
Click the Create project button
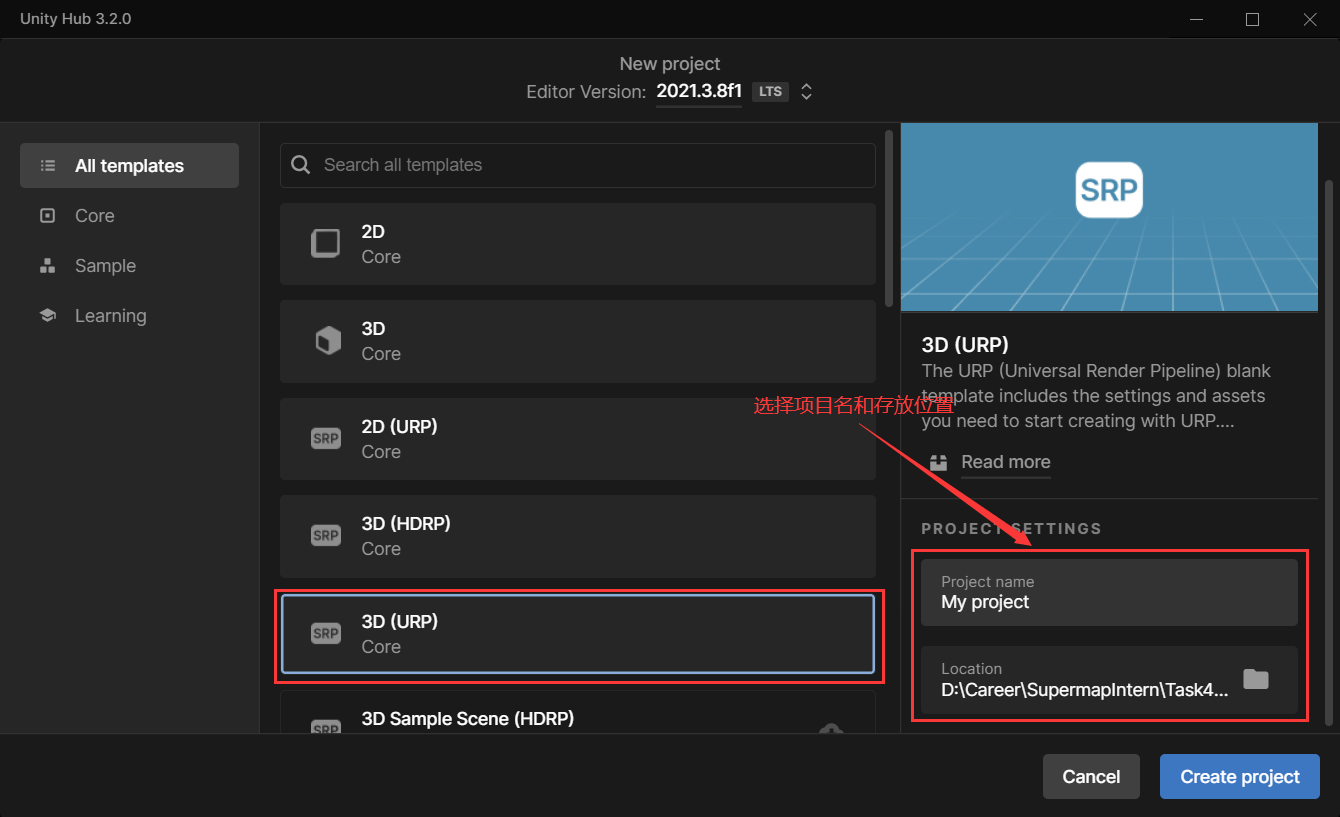[x=1240, y=777]
